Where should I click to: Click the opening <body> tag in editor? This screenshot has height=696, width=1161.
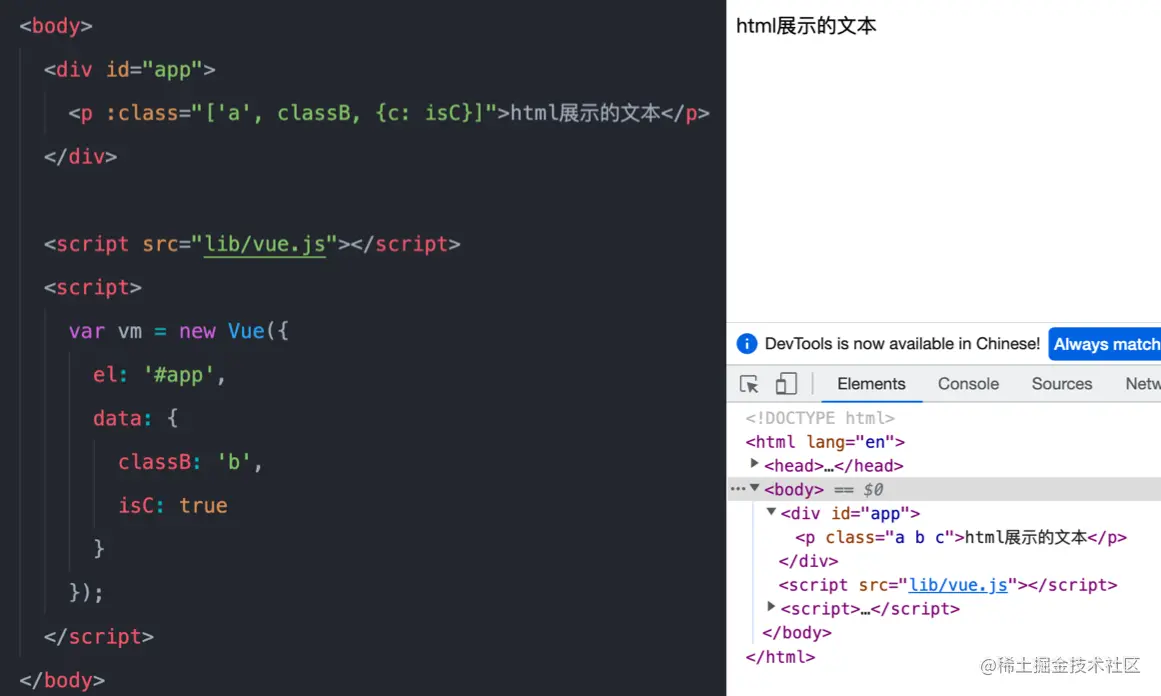[56, 26]
